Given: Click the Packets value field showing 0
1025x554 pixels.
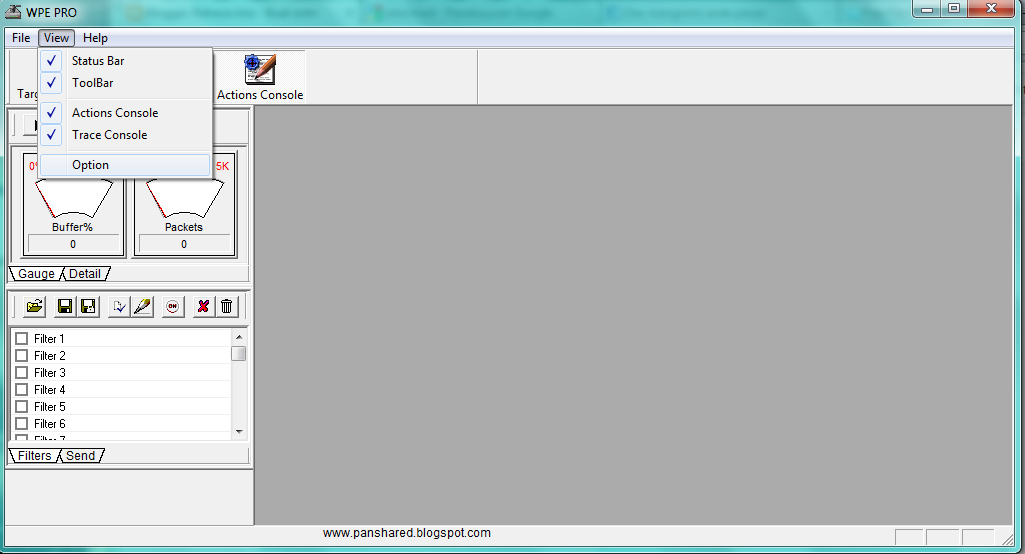Looking at the screenshot, I should (184, 244).
